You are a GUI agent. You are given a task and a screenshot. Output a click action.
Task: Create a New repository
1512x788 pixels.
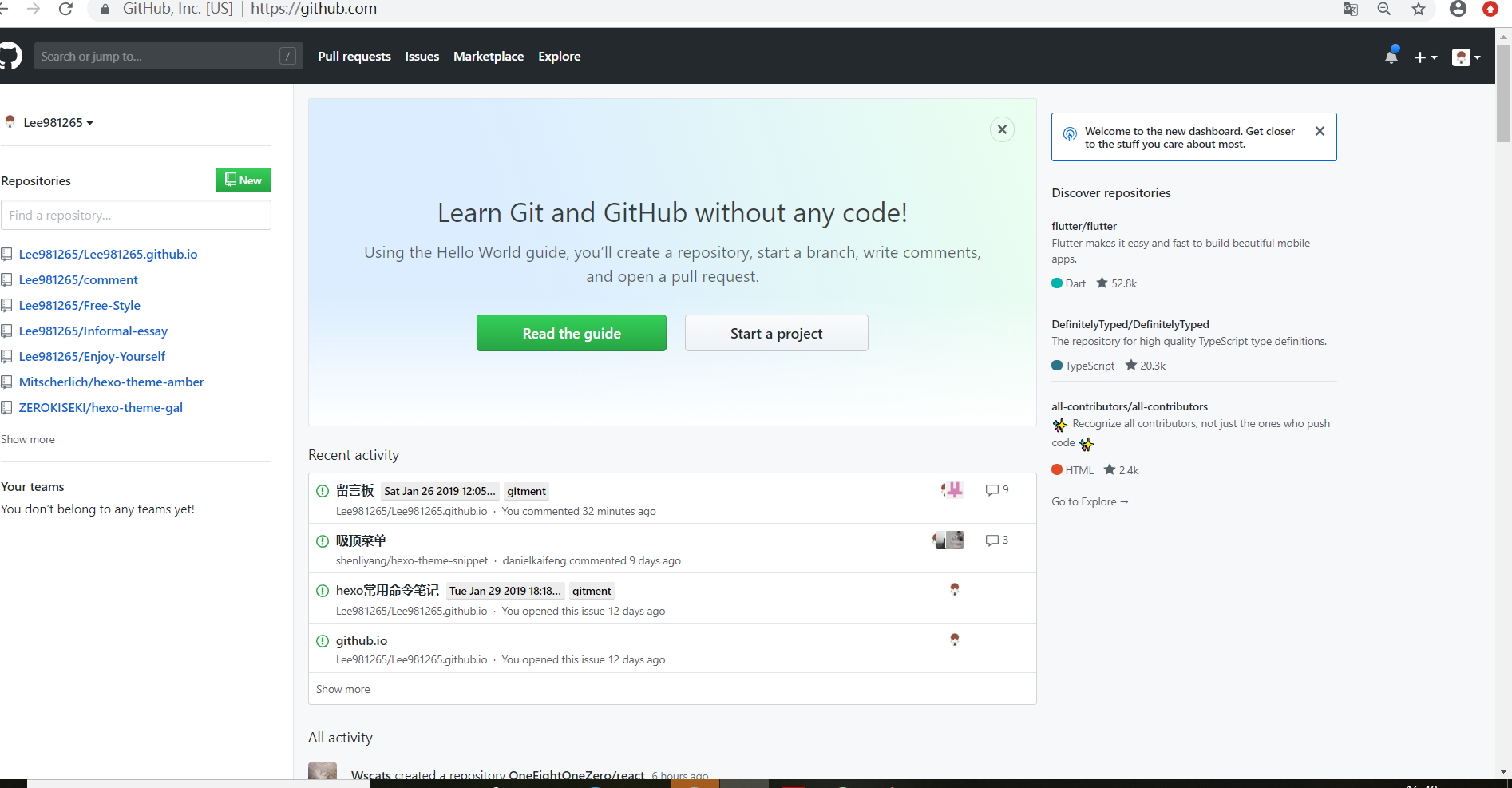click(243, 180)
